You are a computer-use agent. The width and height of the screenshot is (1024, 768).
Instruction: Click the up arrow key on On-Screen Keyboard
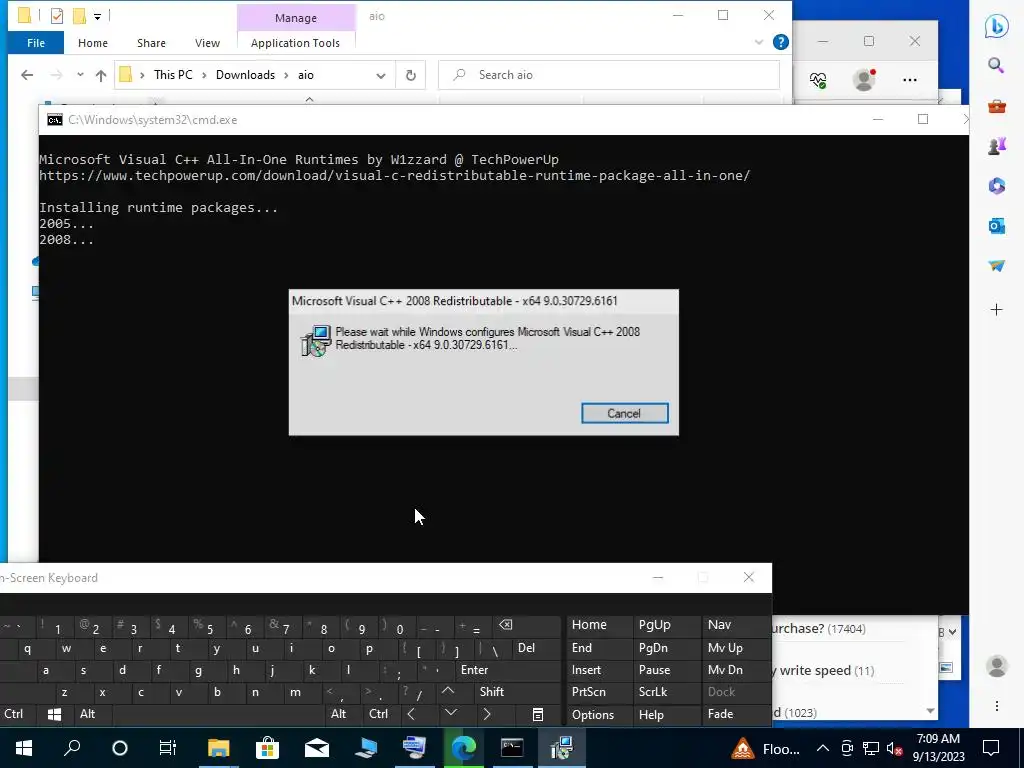(448, 691)
